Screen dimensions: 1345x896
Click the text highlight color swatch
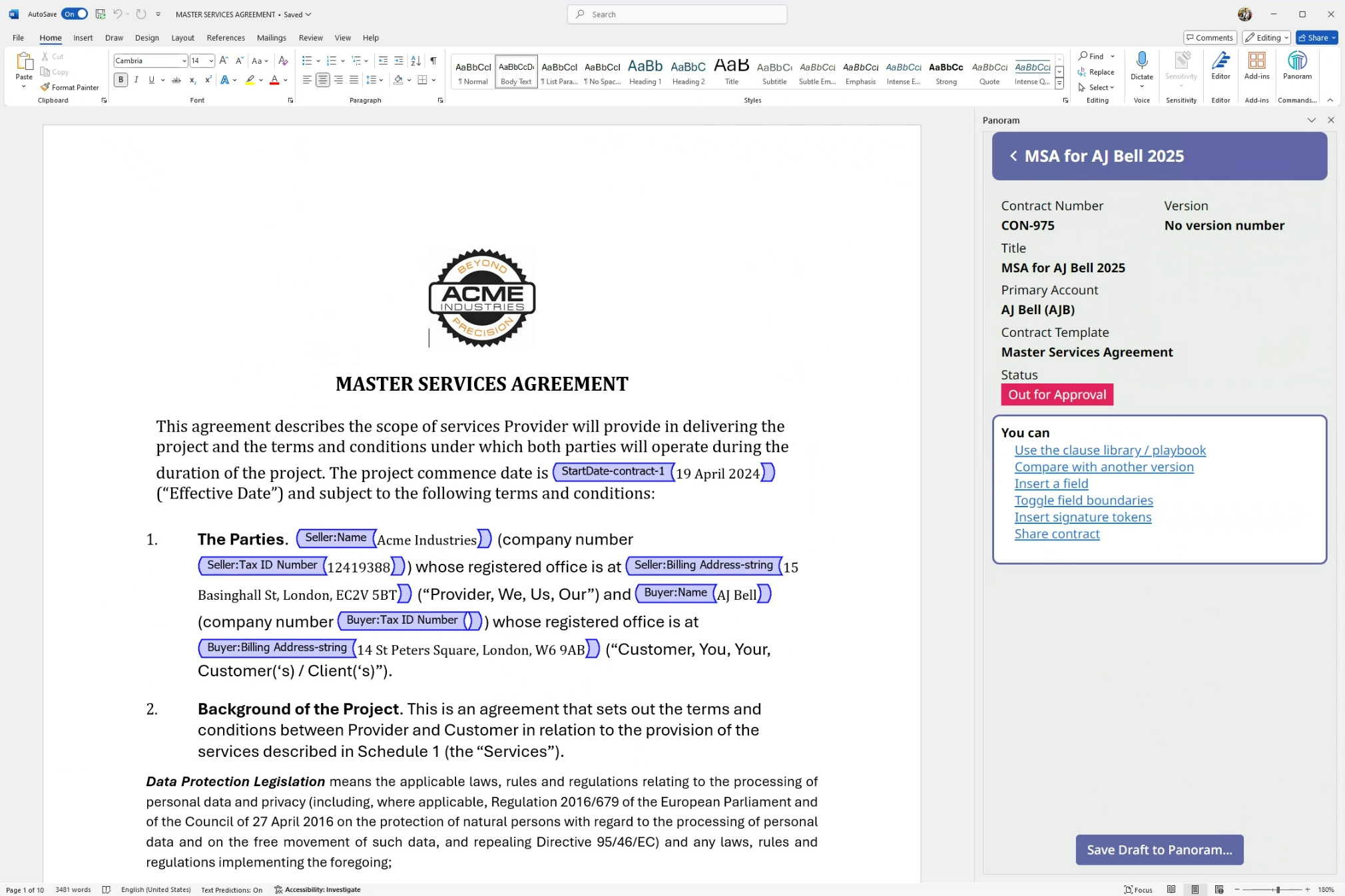[250, 80]
